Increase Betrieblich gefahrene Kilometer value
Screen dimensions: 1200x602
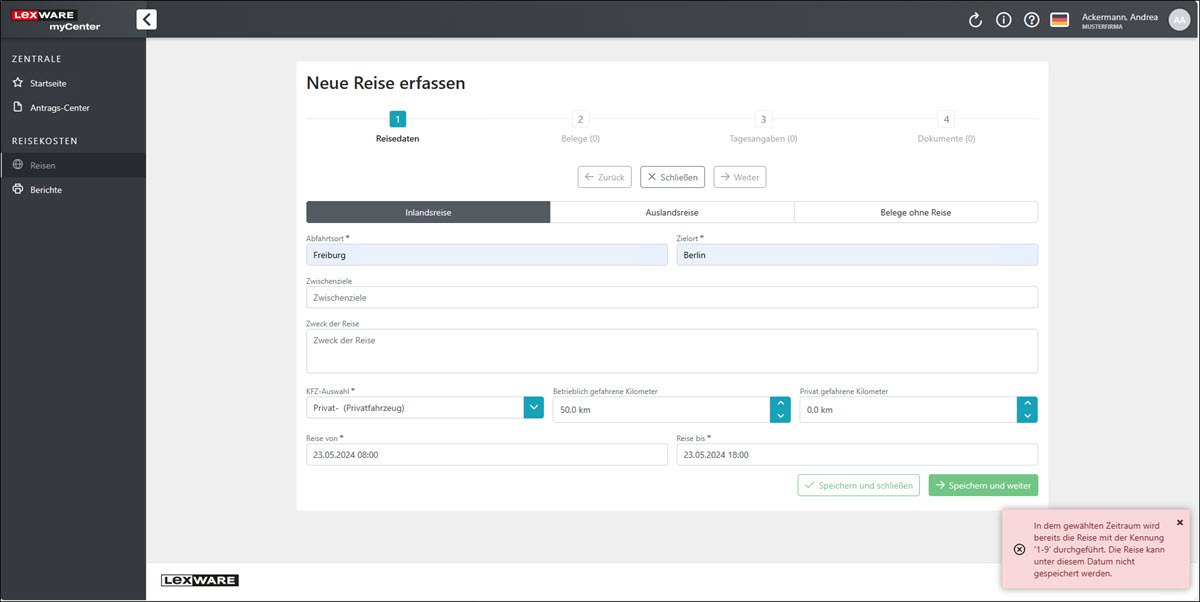coord(779,404)
